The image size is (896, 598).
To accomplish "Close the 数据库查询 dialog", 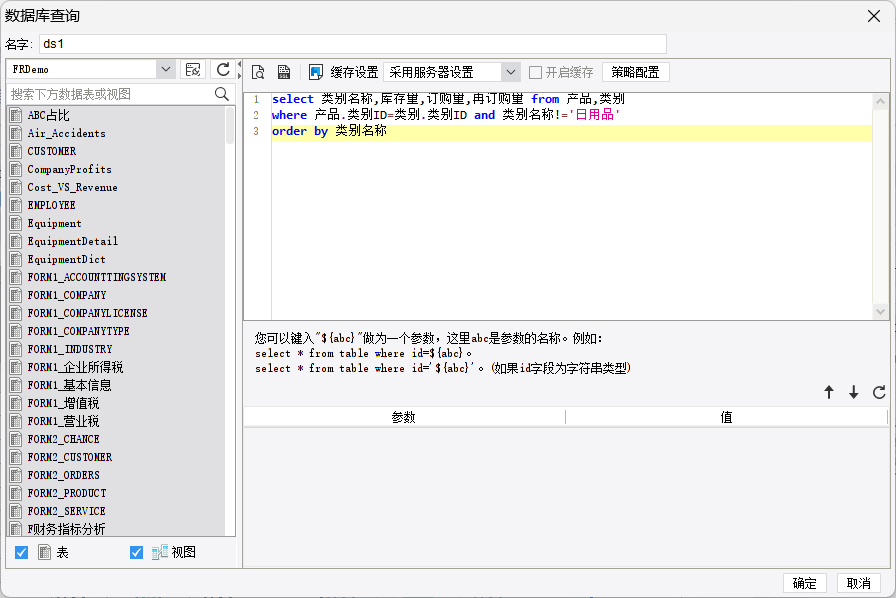I will click(874, 16).
